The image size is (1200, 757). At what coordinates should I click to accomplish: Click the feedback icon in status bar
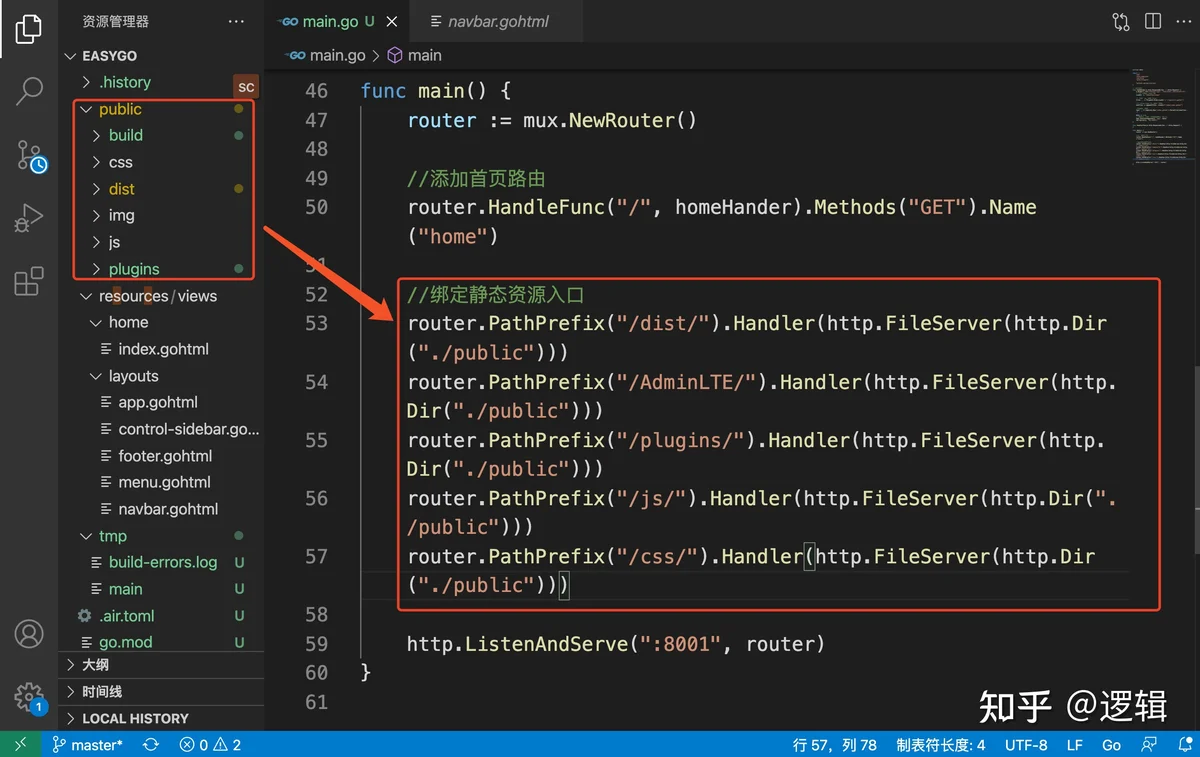coord(1150,744)
